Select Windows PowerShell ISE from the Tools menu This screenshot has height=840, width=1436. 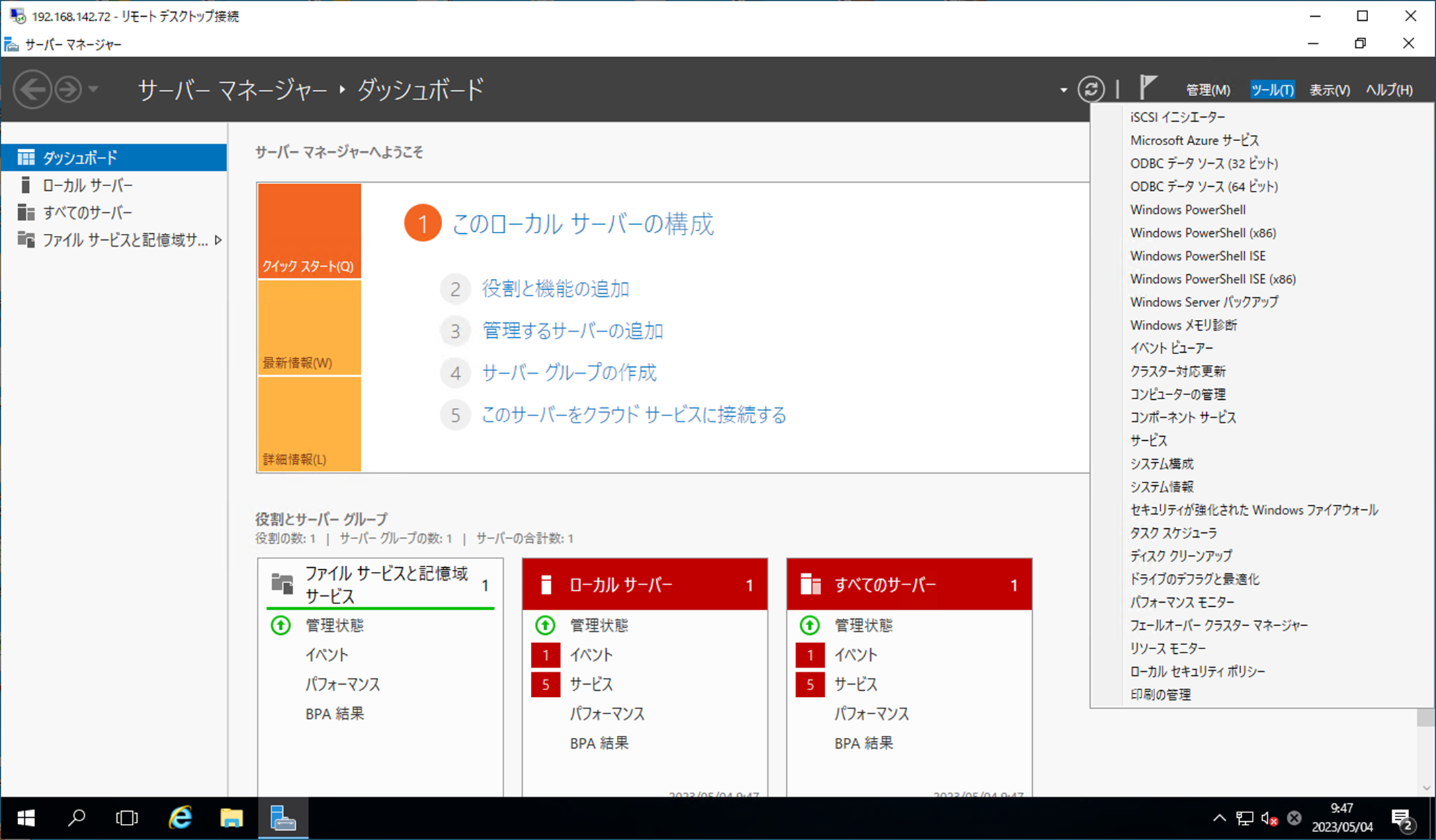(x=1197, y=256)
